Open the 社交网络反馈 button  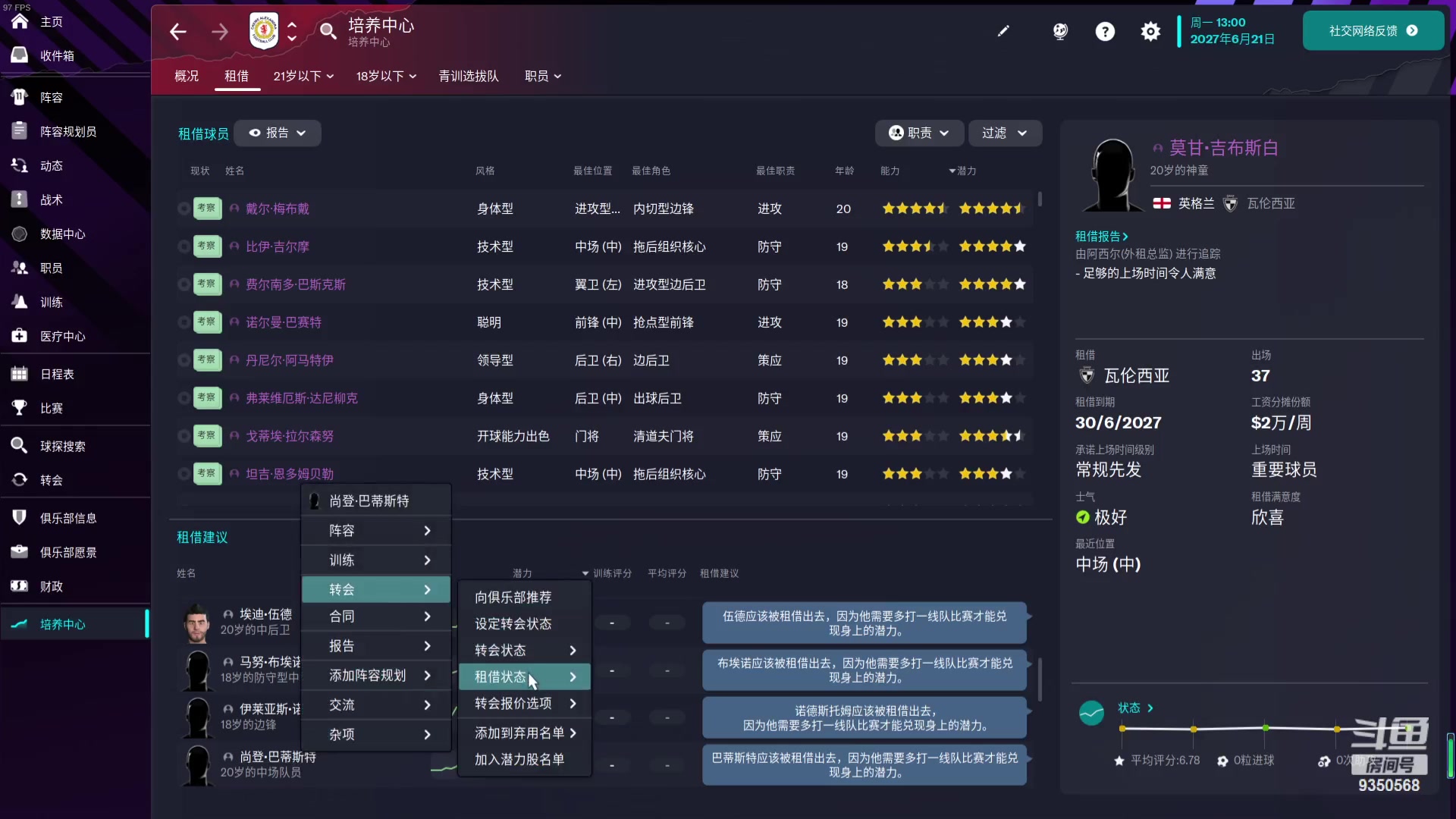click(1373, 30)
